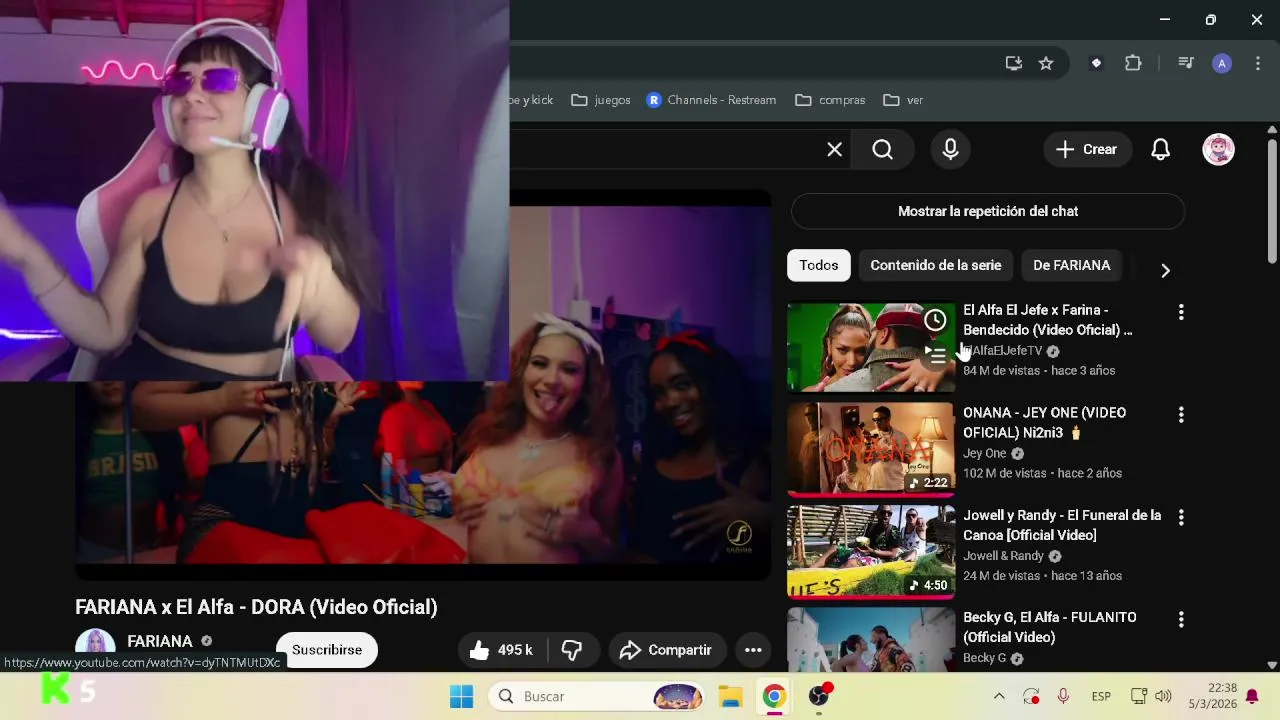
Task: Show more filter chips with right arrow
Action: pyautogui.click(x=1165, y=270)
